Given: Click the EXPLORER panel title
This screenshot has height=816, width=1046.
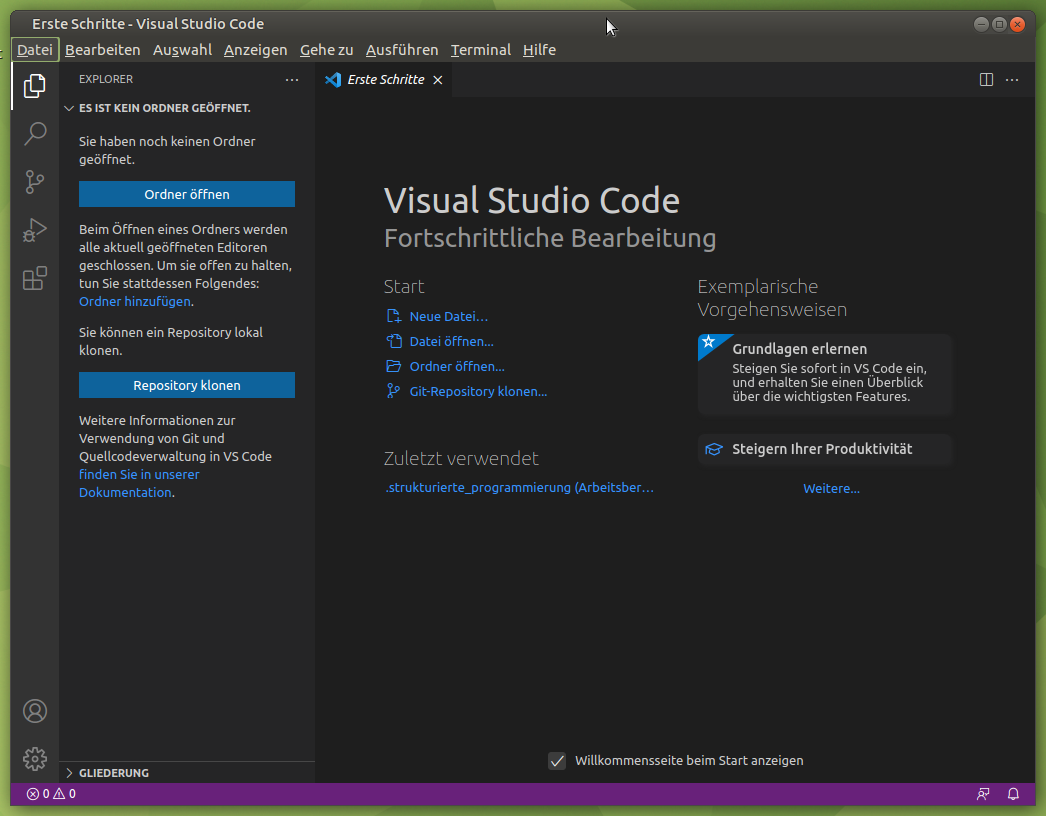Looking at the screenshot, I should [x=105, y=79].
